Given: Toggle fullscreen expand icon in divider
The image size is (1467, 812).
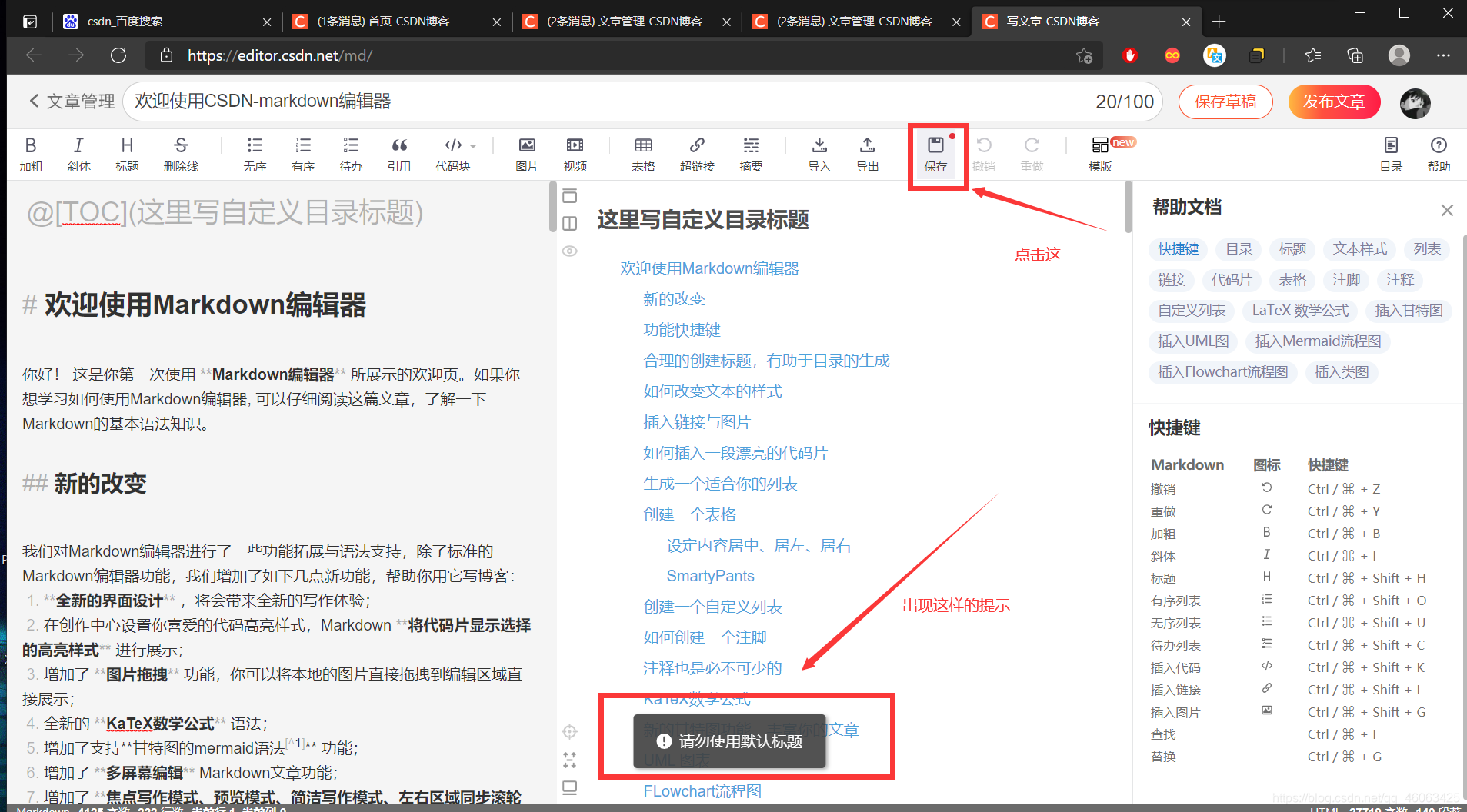Looking at the screenshot, I should click(569, 760).
